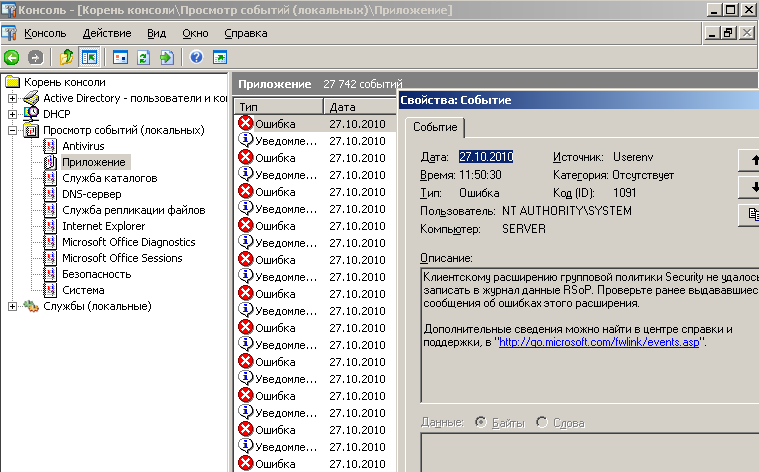Click the Up one level folder icon
Image resolution: width=759 pixels, height=472 pixels.
67,57
